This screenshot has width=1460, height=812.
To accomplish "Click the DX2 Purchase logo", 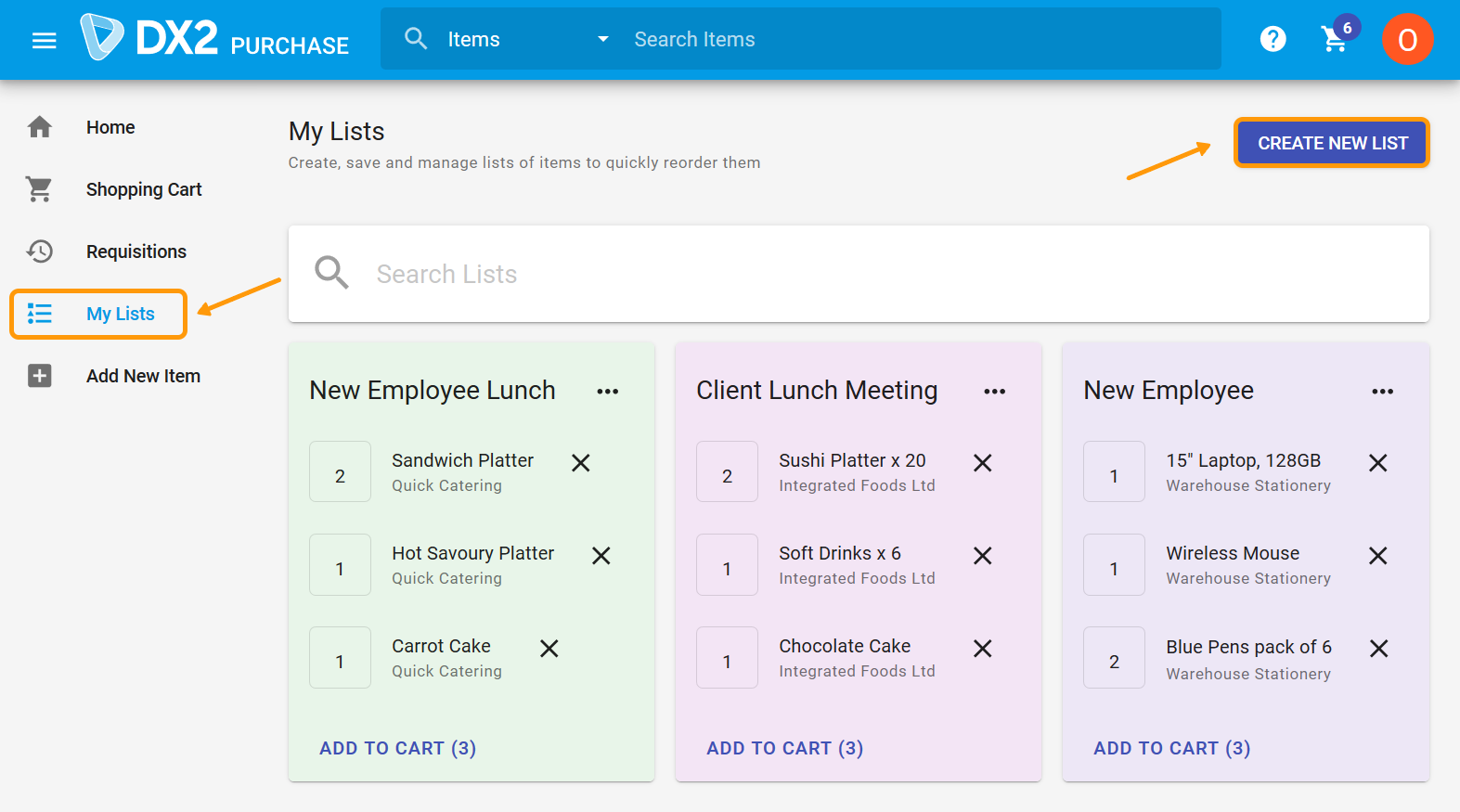I will click(x=215, y=38).
